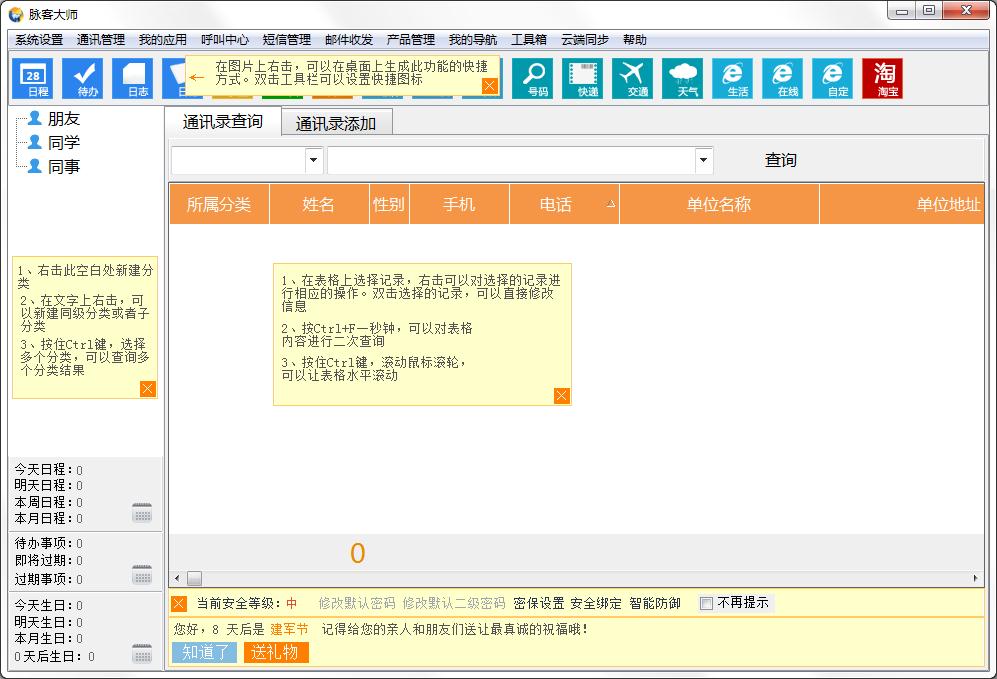997x679 pixels.
Task: Switch to the 通讯录添加 tab
Action: pos(338,121)
